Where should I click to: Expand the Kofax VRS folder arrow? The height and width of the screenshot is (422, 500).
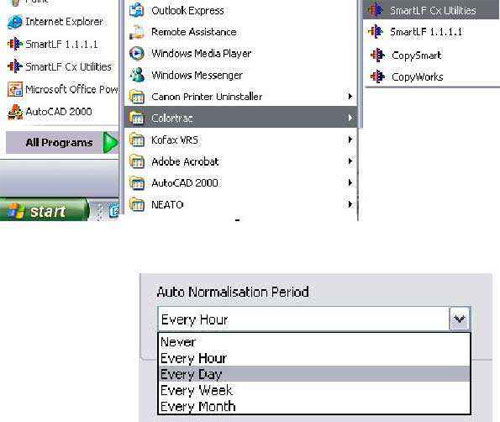click(x=350, y=139)
